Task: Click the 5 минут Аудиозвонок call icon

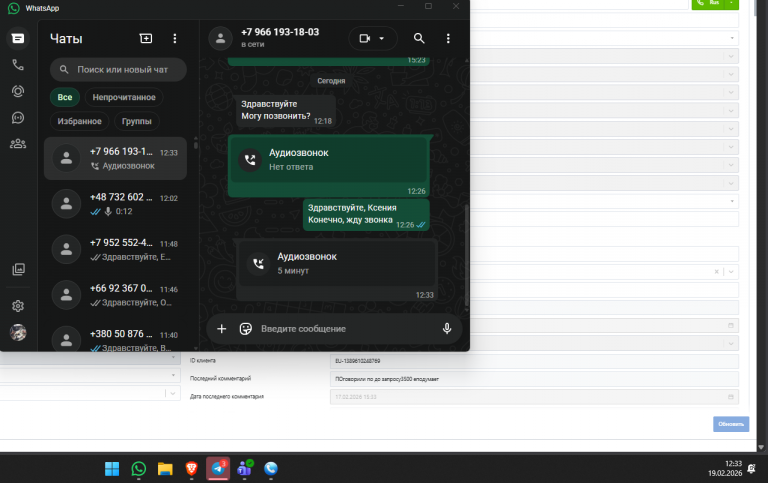Action: pos(259,264)
